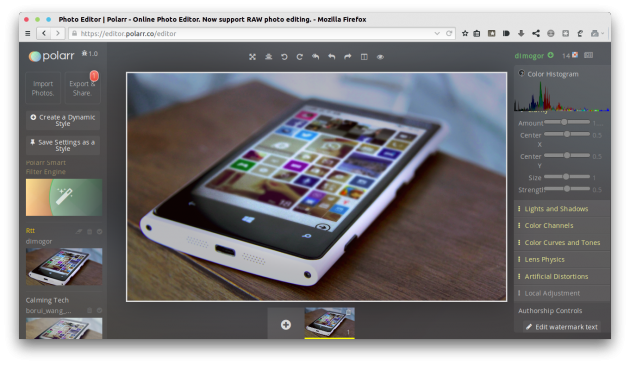Go back with the browser back arrow
This screenshot has width=630, height=365.
pyautogui.click(x=44, y=33)
